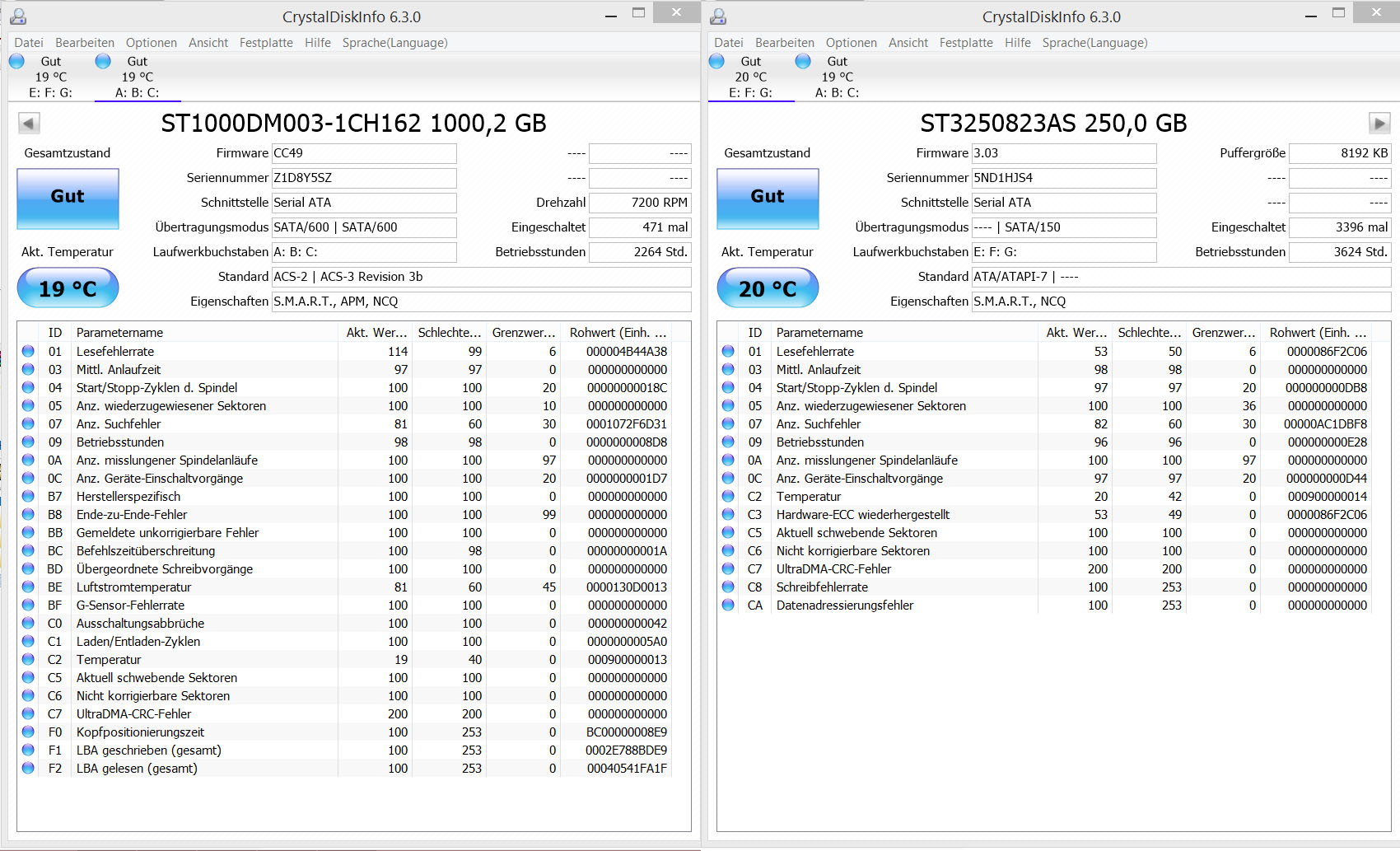1400x851 pixels.
Task: Click the Betriebsstunden field showing 3624 Std.
Action: click(x=1340, y=252)
